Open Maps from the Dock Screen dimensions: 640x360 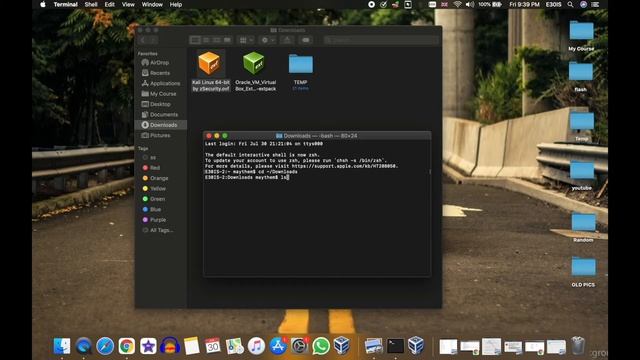[235, 346]
